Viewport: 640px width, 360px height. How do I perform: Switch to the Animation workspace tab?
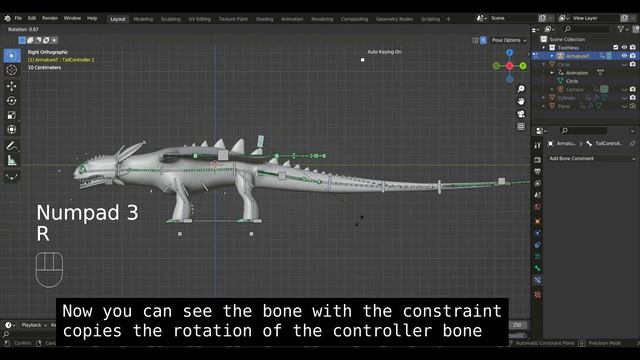292,19
